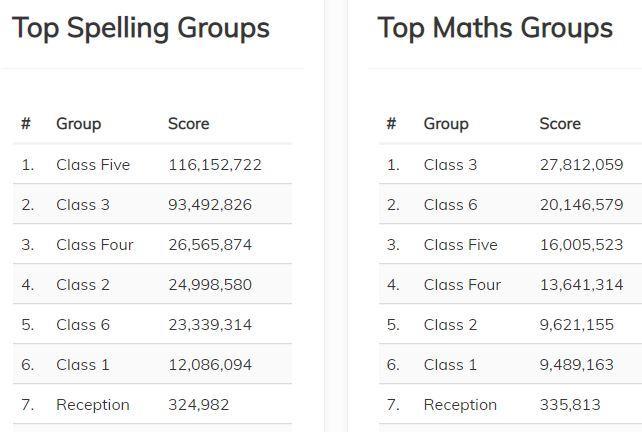The height and width of the screenshot is (432, 642).
Task: Click the 27,812,059 maths score
Action: click(x=581, y=165)
